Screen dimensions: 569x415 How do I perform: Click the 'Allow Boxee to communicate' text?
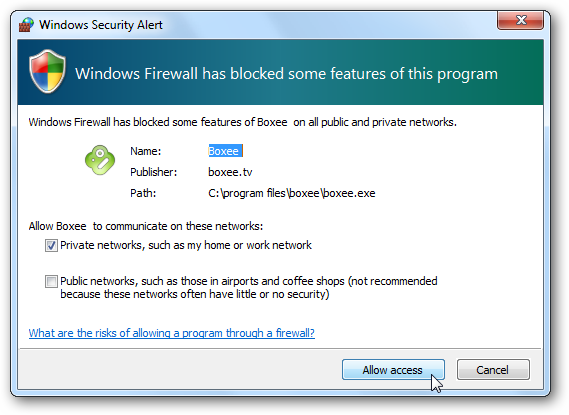click(x=146, y=226)
